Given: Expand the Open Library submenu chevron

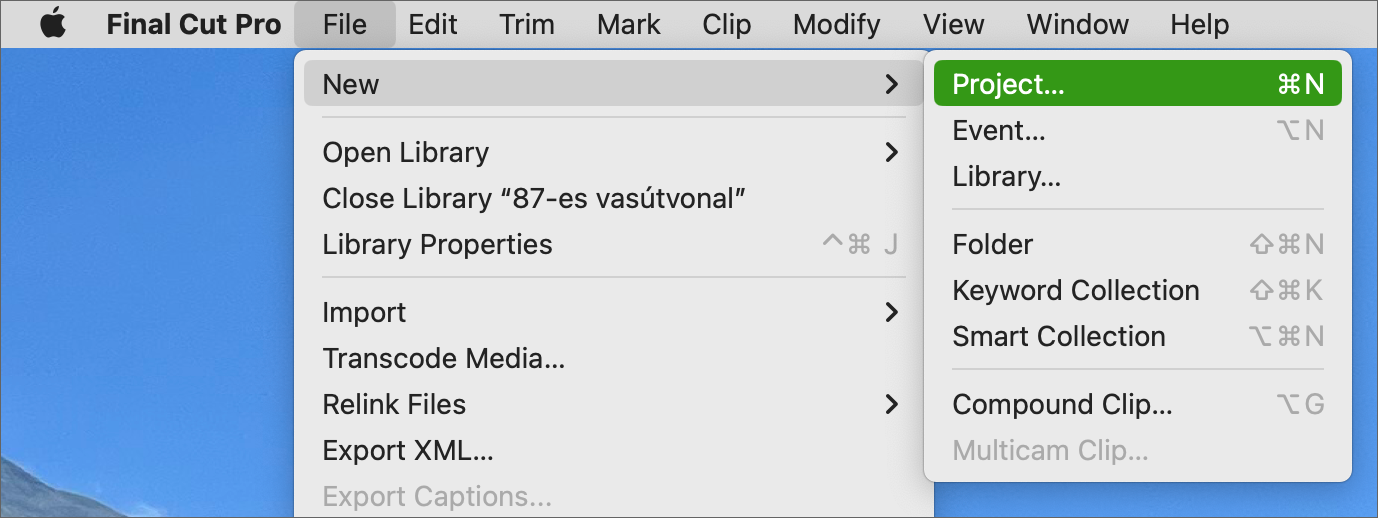Looking at the screenshot, I should [x=891, y=152].
